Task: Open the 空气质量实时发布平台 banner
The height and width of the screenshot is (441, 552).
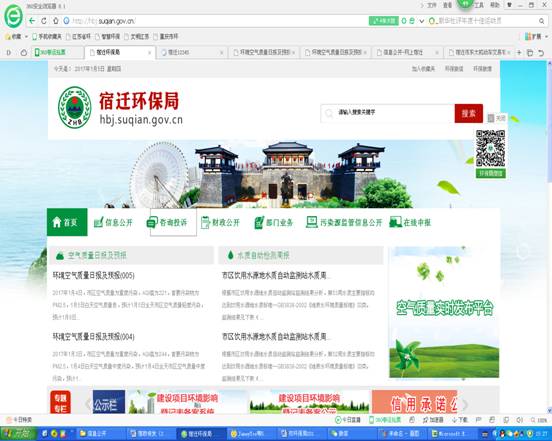Action: pos(444,312)
